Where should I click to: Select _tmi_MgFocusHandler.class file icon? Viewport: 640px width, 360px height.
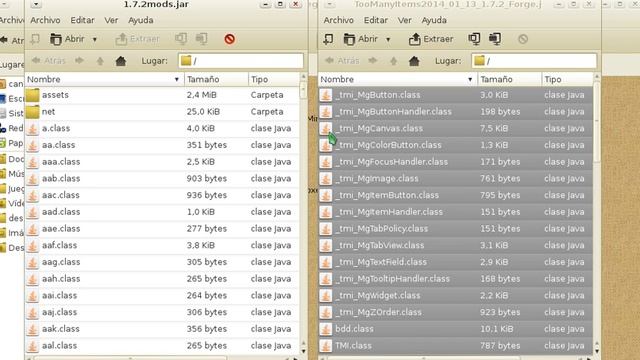click(326, 162)
